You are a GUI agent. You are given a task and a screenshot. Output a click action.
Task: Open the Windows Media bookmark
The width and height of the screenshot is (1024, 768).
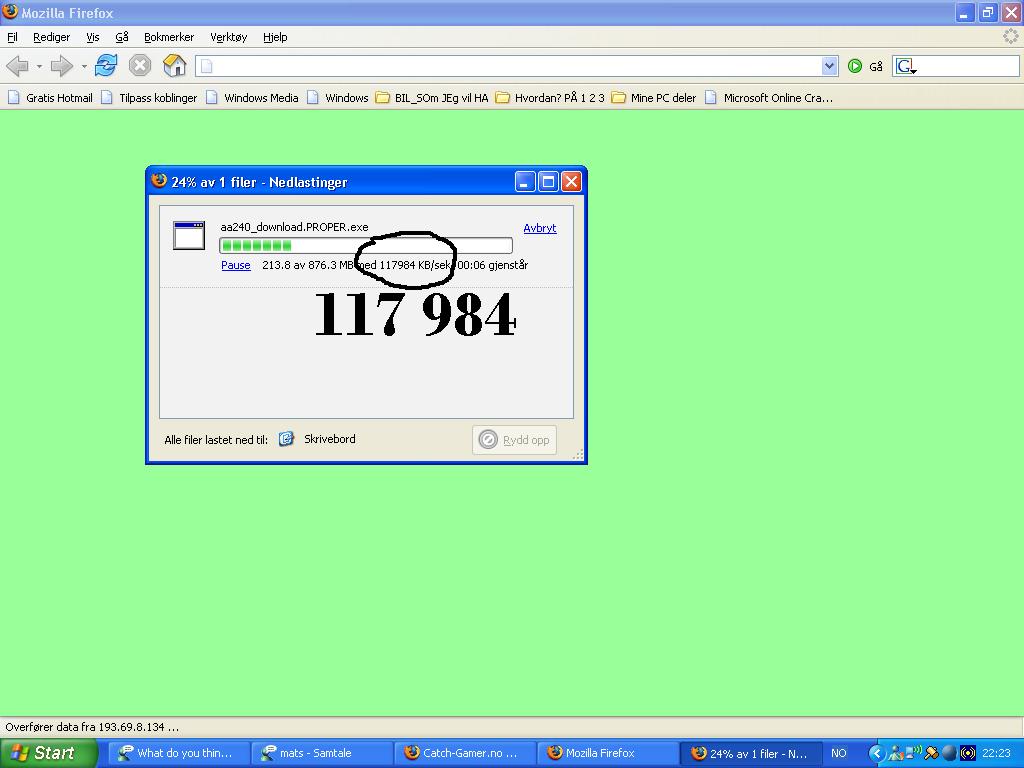pyautogui.click(x=252, y=98)
